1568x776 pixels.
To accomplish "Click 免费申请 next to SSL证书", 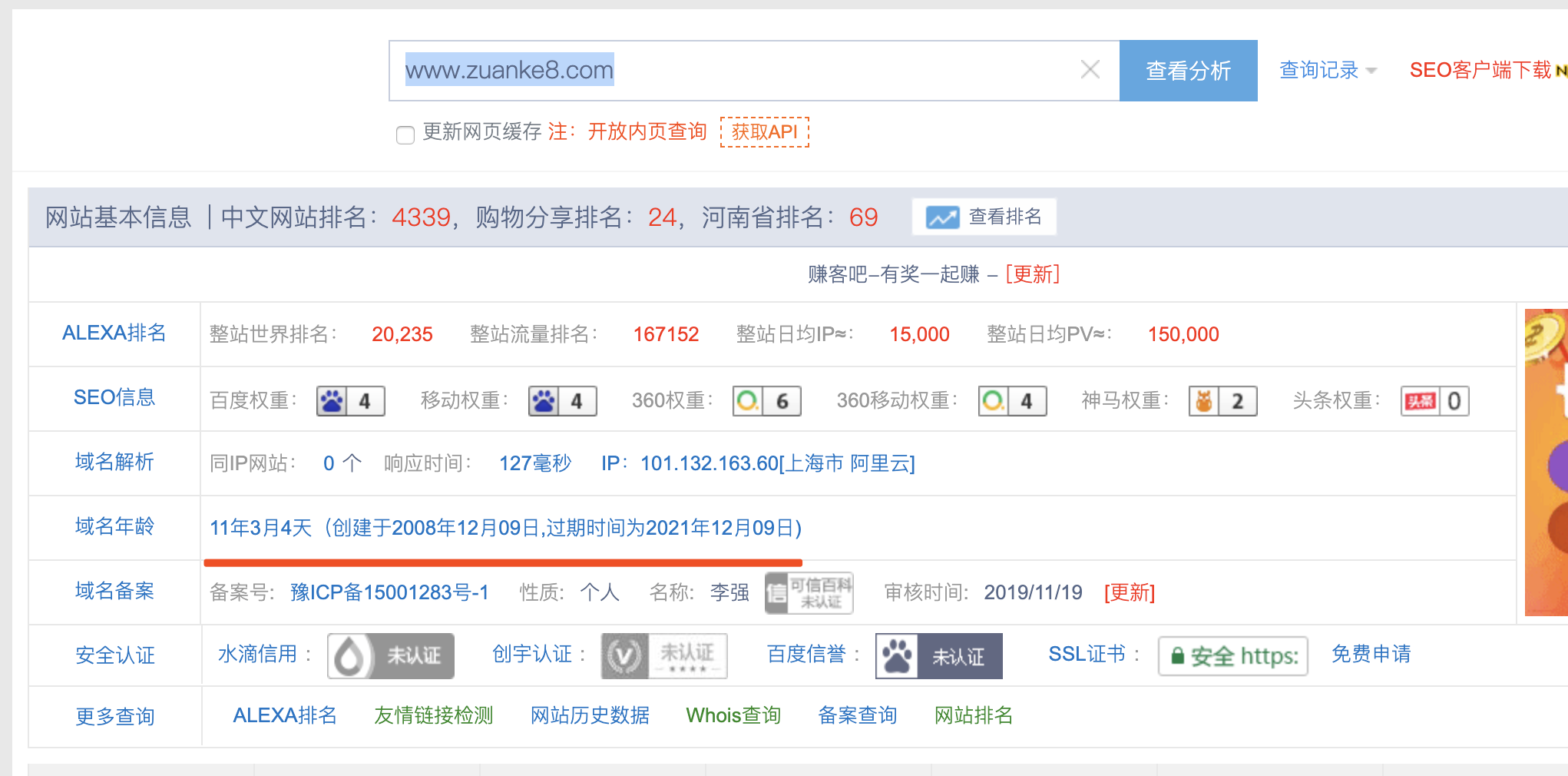I will click(1371, 654).
